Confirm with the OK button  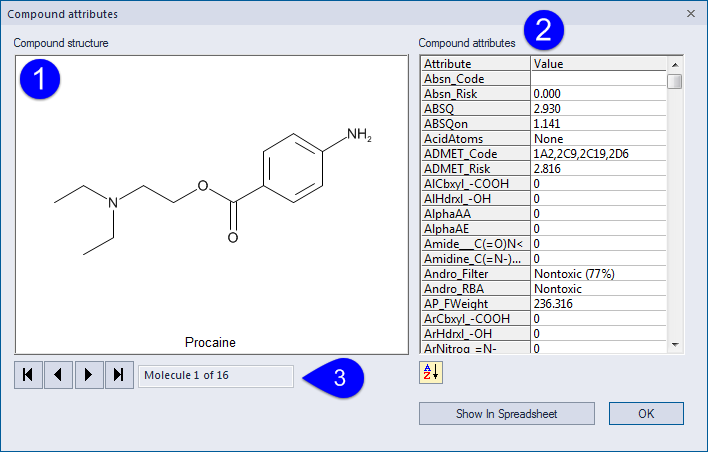pyautogui.click(x=646, y=414)
